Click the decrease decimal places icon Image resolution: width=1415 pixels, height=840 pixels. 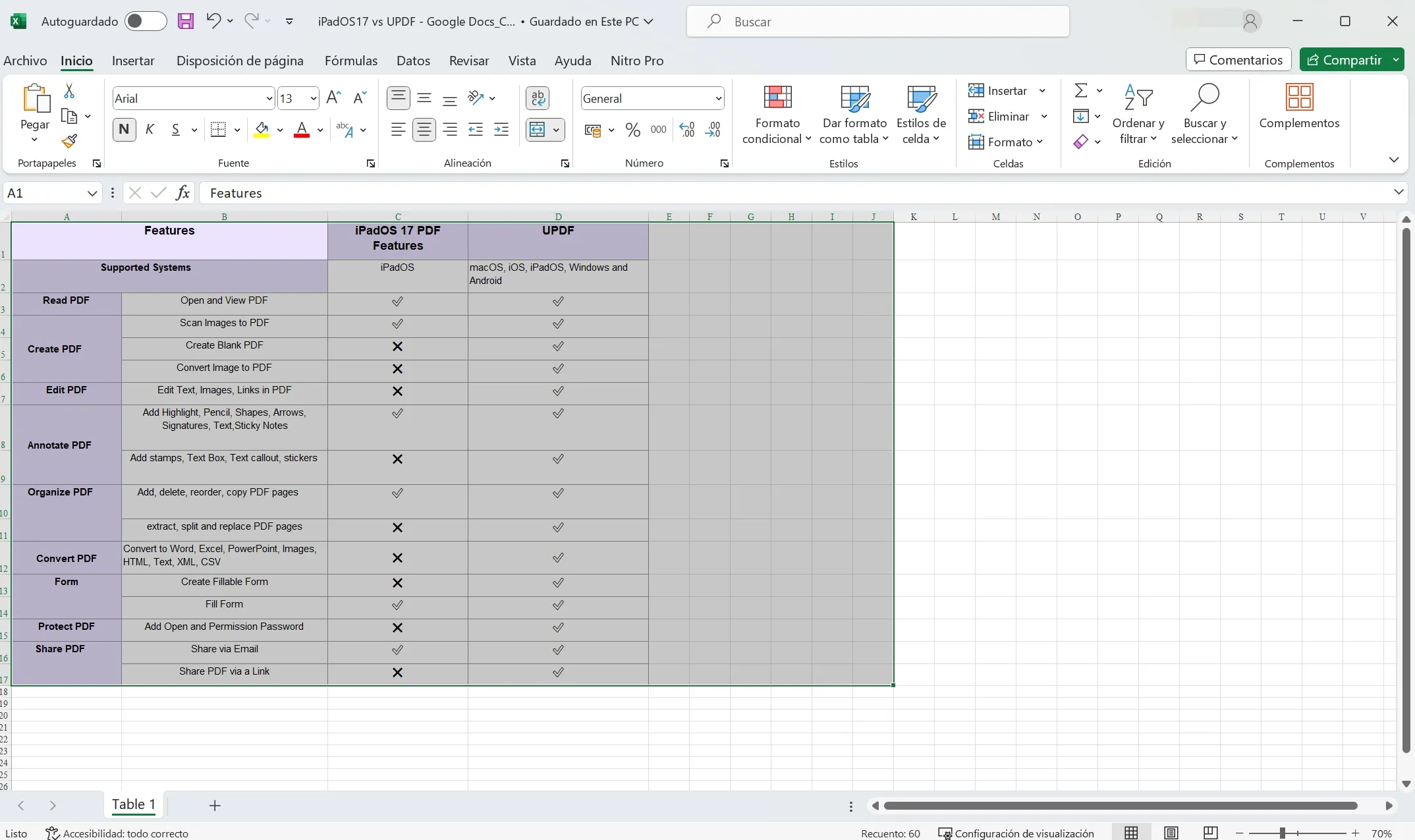click(x=713, y=130)
